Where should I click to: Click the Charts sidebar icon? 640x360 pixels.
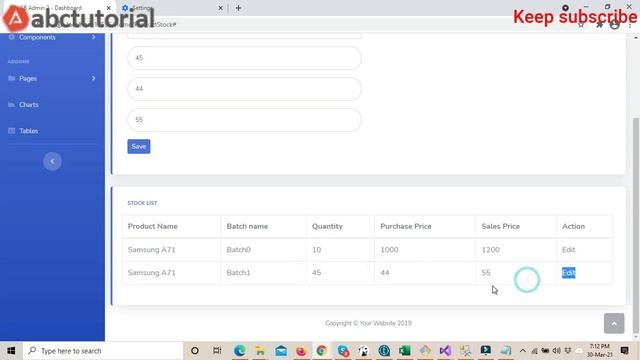(x=11, y=104)
